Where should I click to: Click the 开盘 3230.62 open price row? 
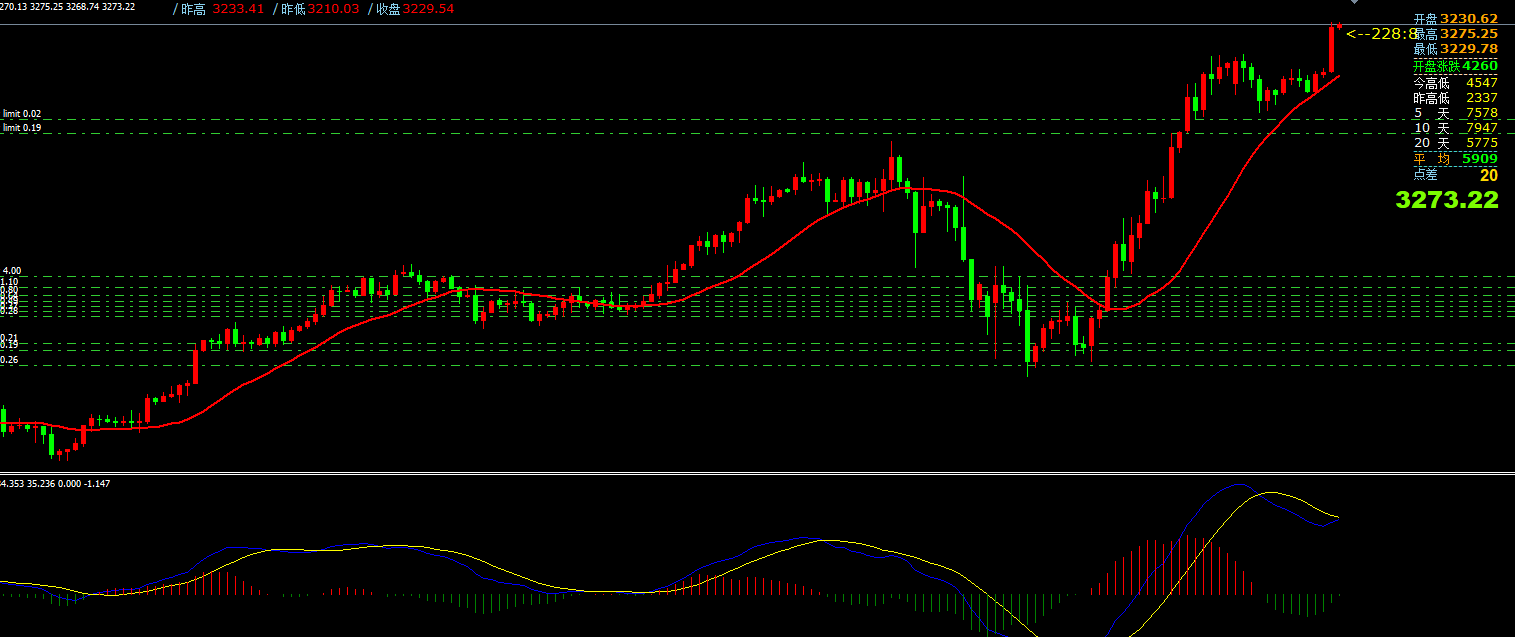(x=1455, y=19)
